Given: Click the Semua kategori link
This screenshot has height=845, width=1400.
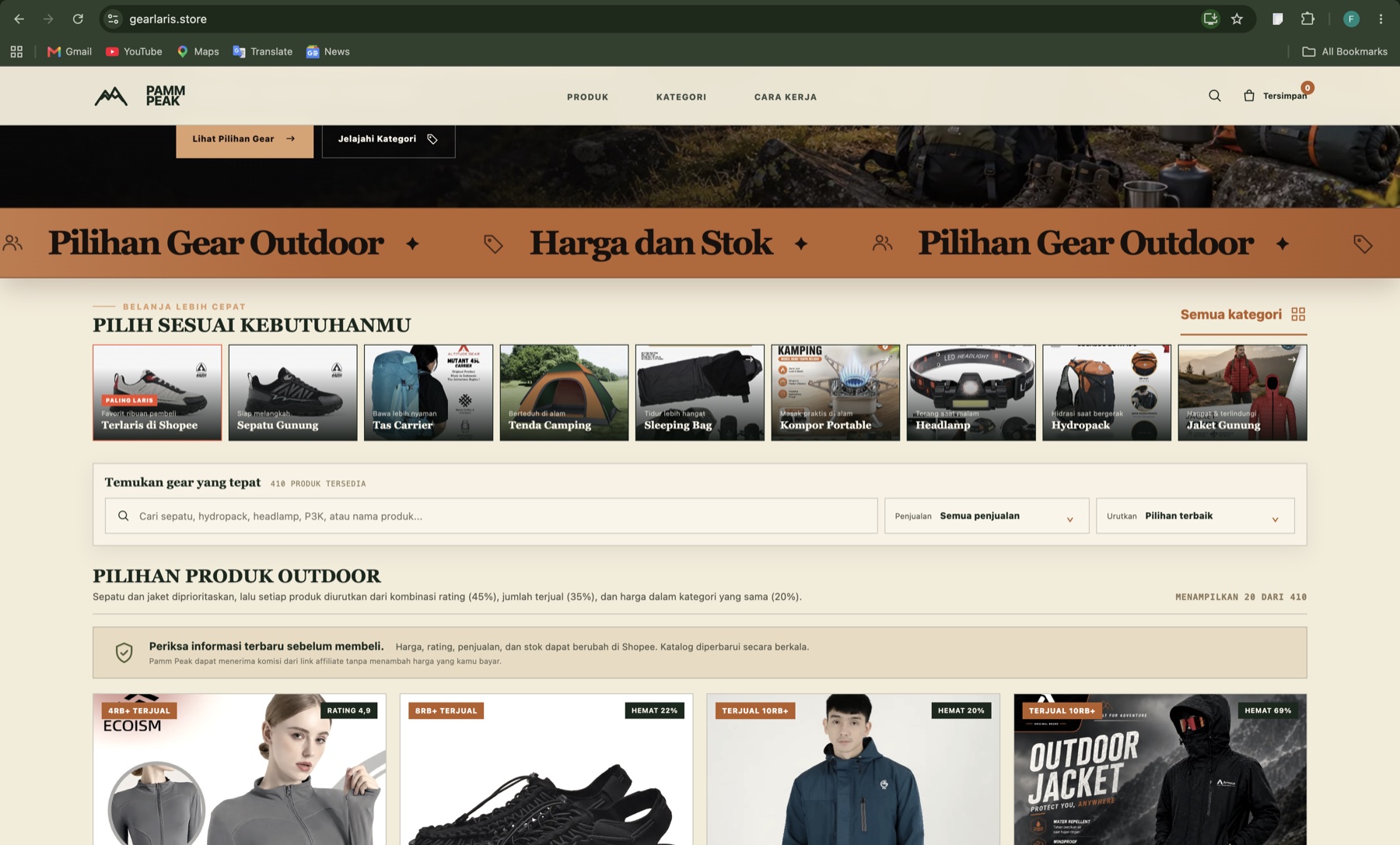Looking at the screenshot, I should pyautogui.click(x=1243, y=314).
